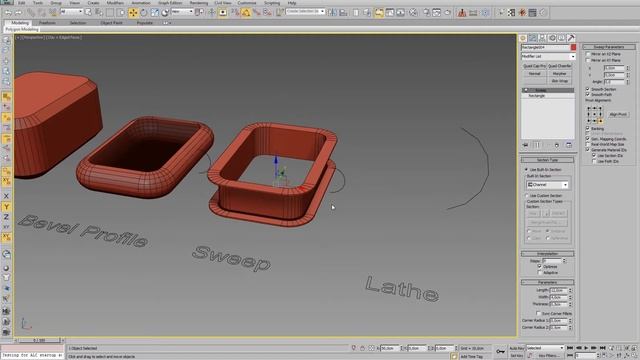The width and height of the screenshot is (640, 360).
Task: Toggle the Optimize checkbox in Interpolation
Action: click(x=540, y=267)
